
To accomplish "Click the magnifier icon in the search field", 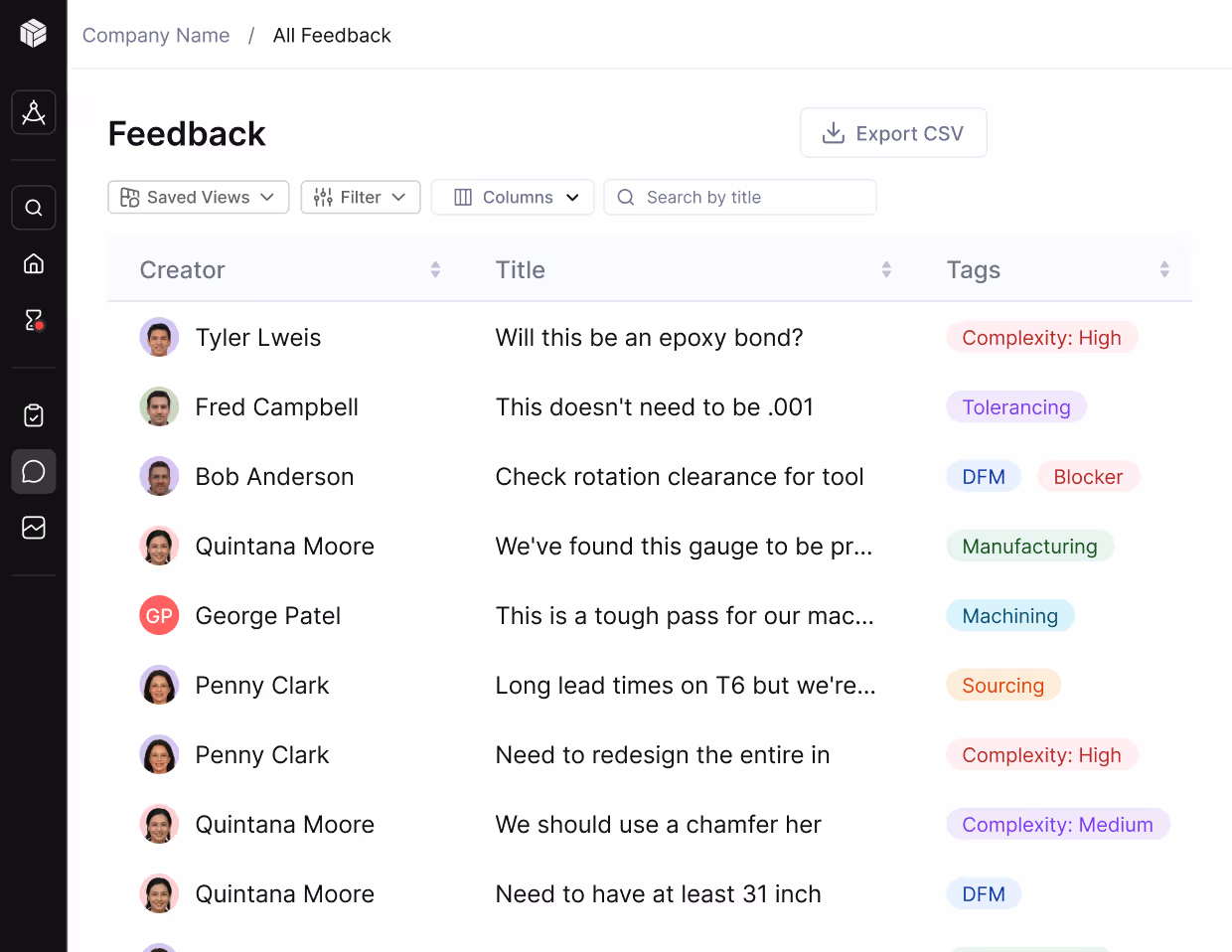I will (x=625, y=197).
